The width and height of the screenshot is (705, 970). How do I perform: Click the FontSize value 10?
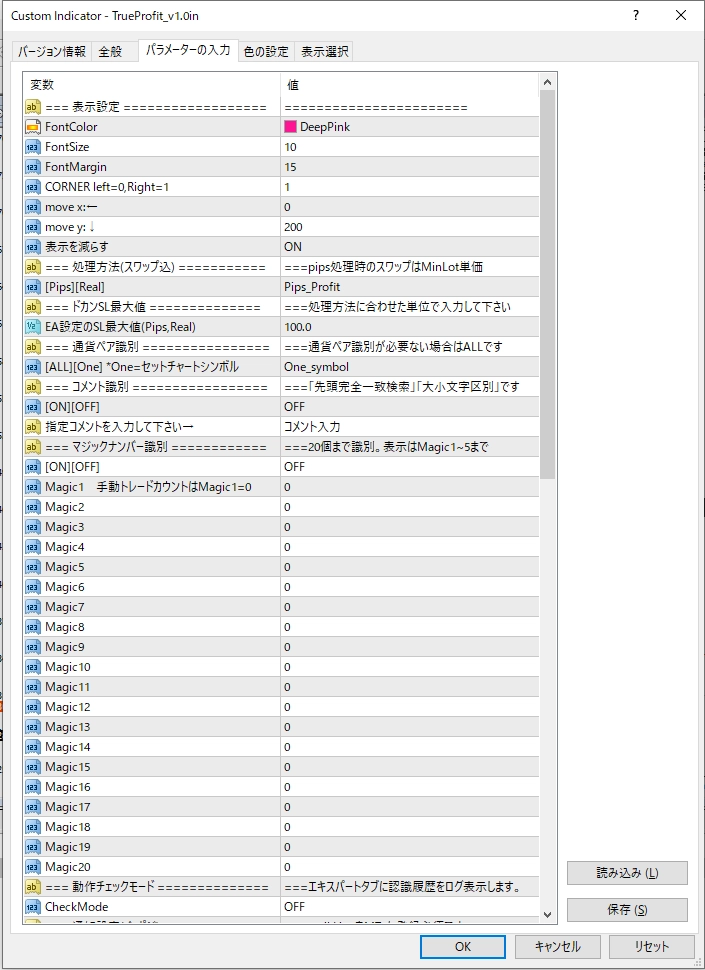(409, 147)
